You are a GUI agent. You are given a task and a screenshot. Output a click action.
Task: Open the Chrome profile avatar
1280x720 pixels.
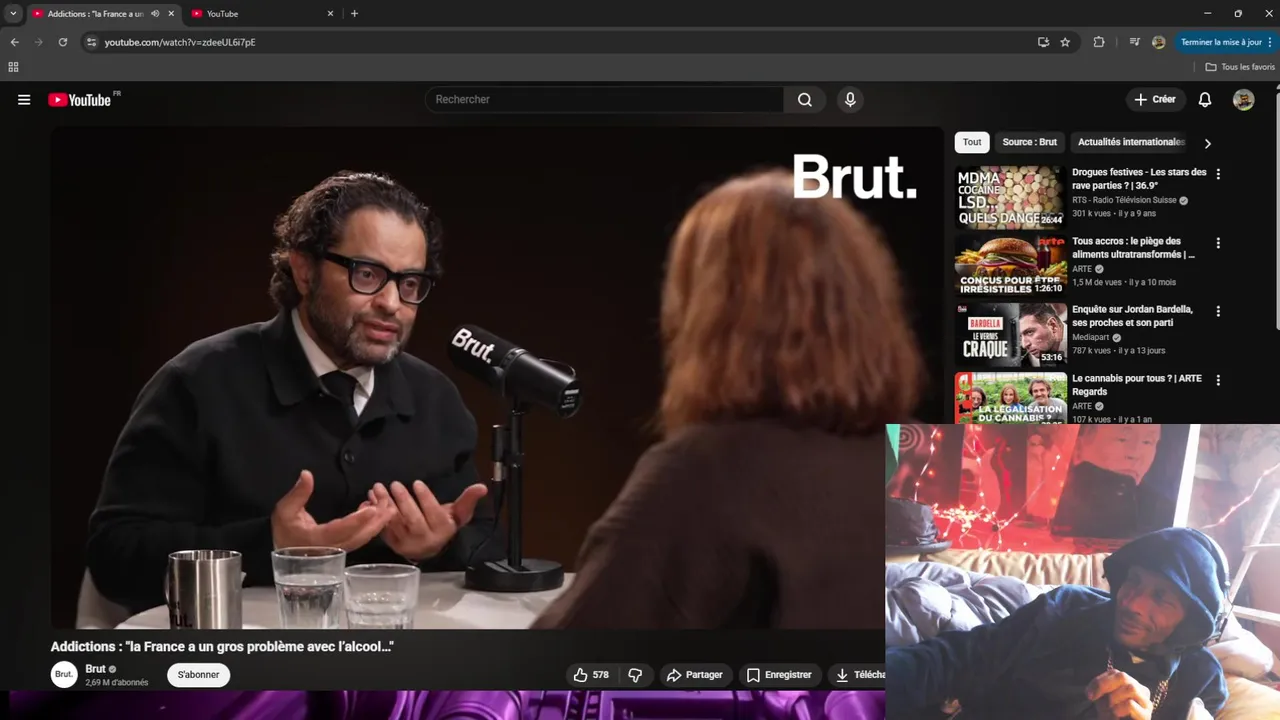1159,42
